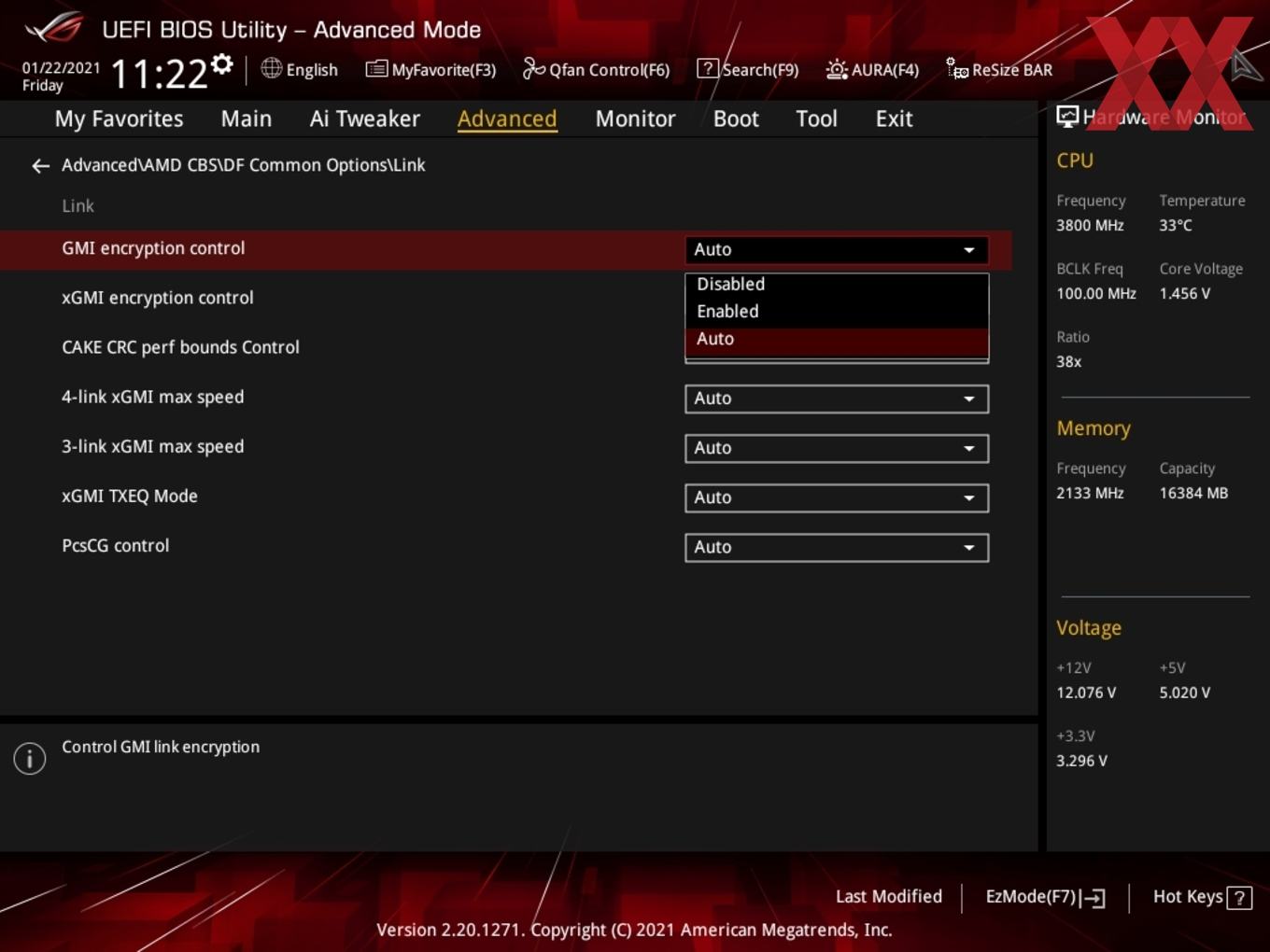Open the Tool tab
1270x952 pixels.
point(816,119)
